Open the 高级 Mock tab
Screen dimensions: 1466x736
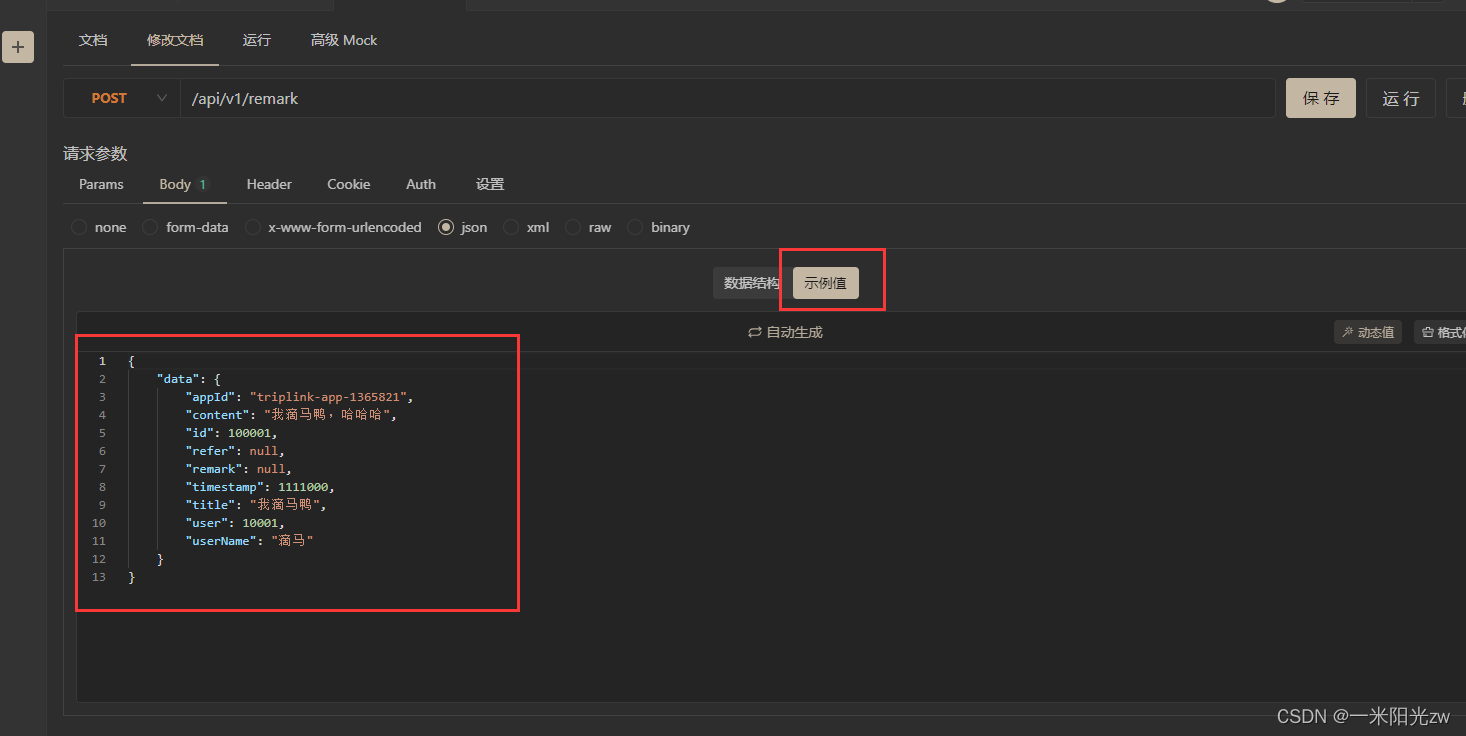coord(343,40)
